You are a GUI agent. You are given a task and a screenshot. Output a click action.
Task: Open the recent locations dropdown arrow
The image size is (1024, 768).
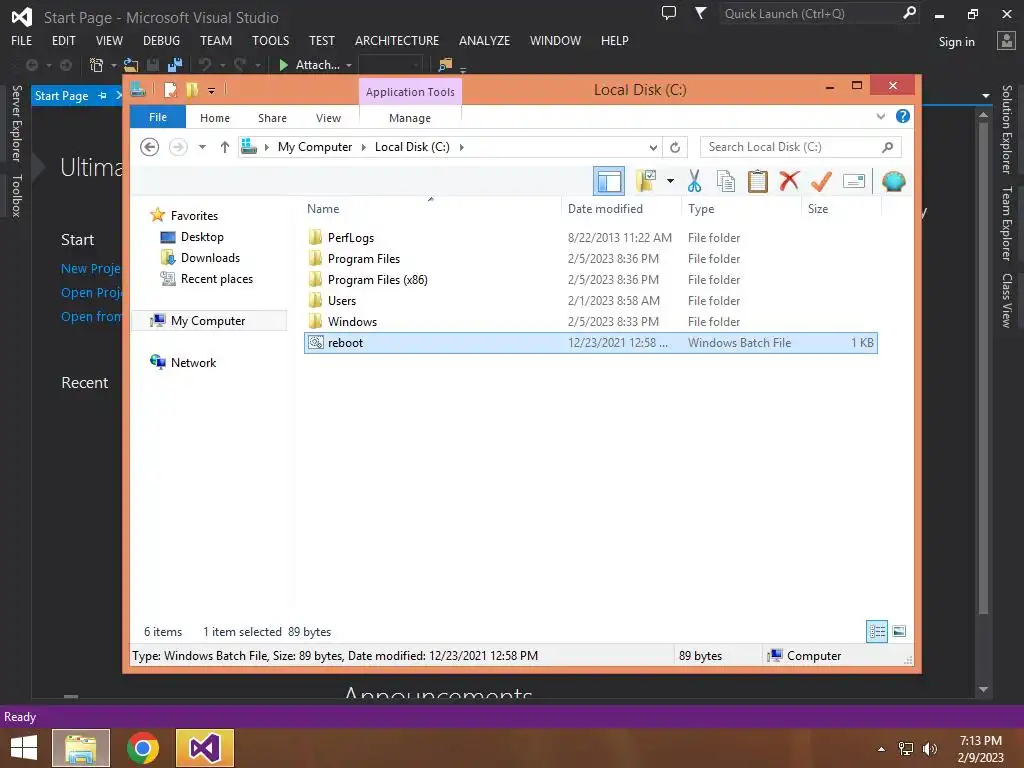(202, 147)
